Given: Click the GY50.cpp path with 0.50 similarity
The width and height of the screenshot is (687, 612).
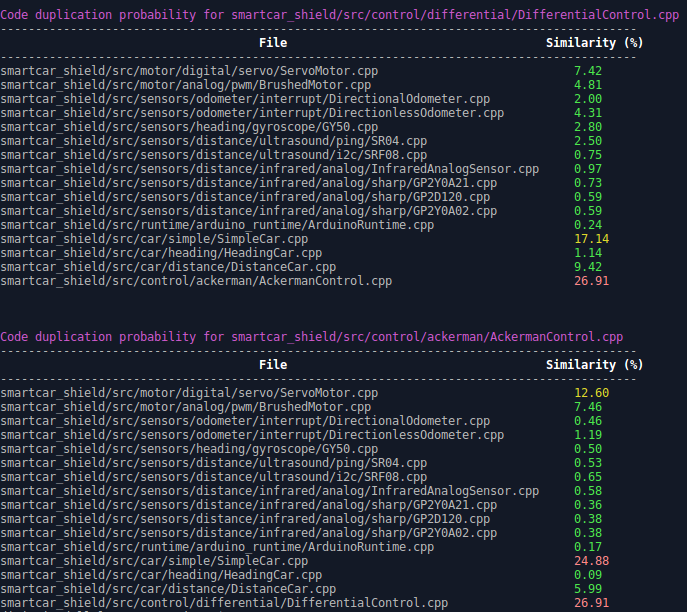Looking at the screenshot, I should [x=189, y=449].
